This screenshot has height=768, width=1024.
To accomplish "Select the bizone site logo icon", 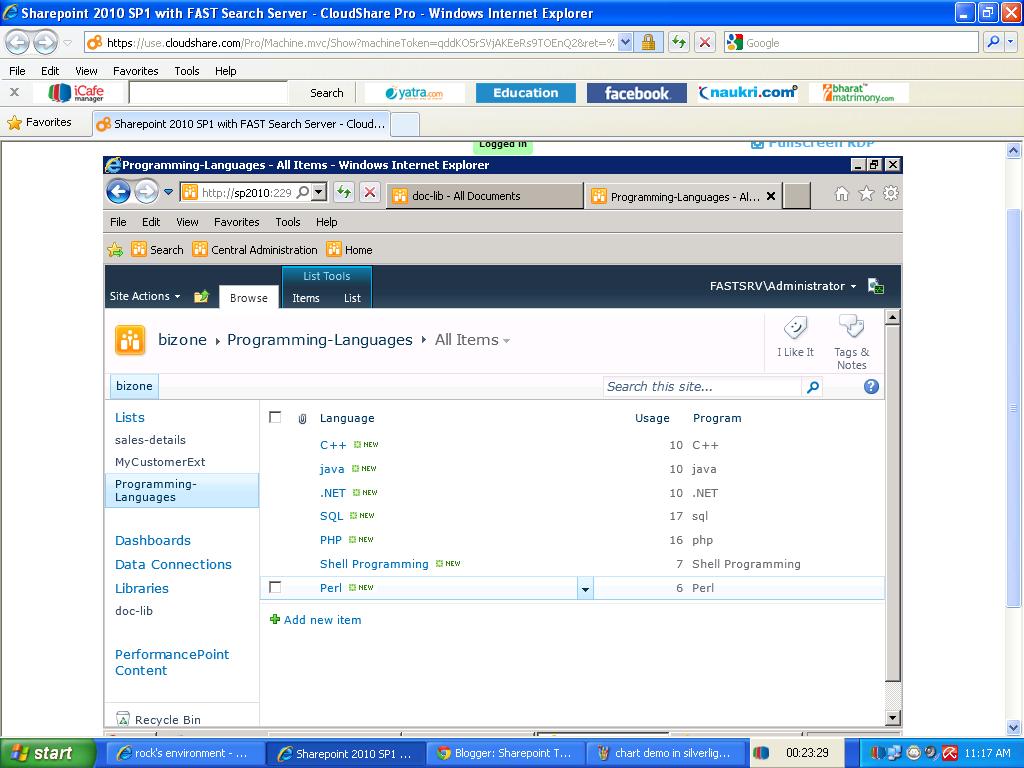I will point(130,339).
